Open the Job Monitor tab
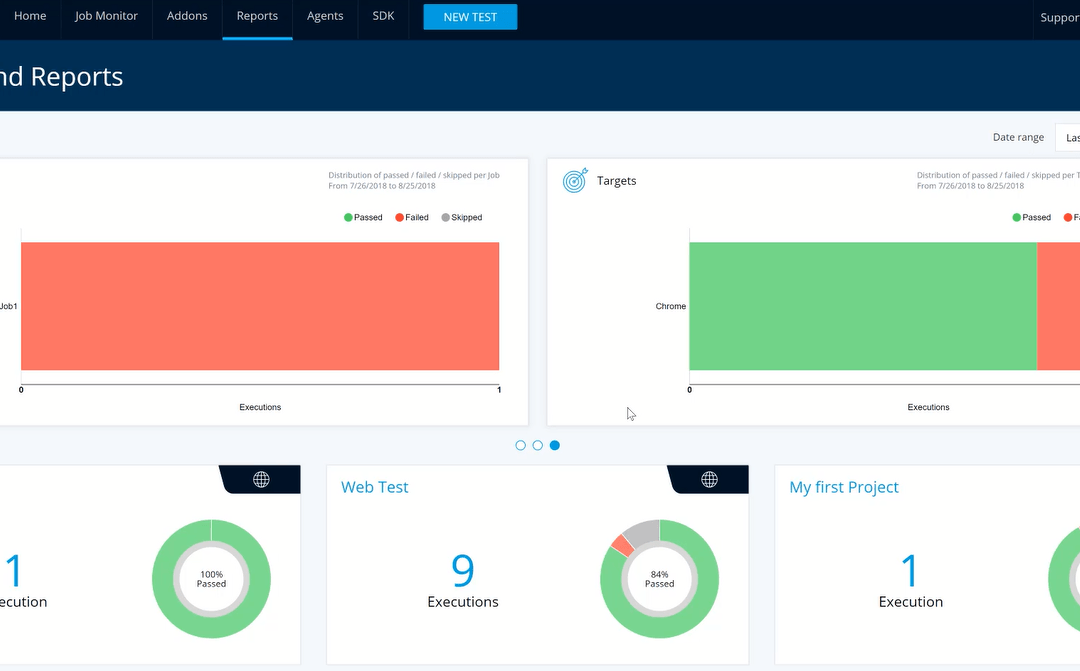This screenshot has width=1080, height=671. pos(106,17)
